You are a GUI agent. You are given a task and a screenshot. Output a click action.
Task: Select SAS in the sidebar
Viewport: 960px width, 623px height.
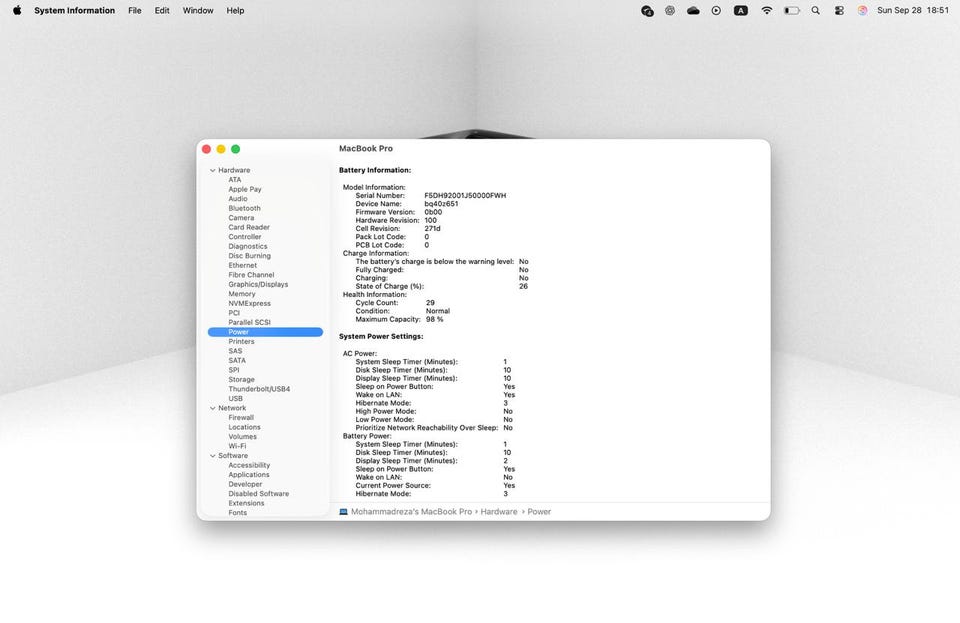(235, 351)
